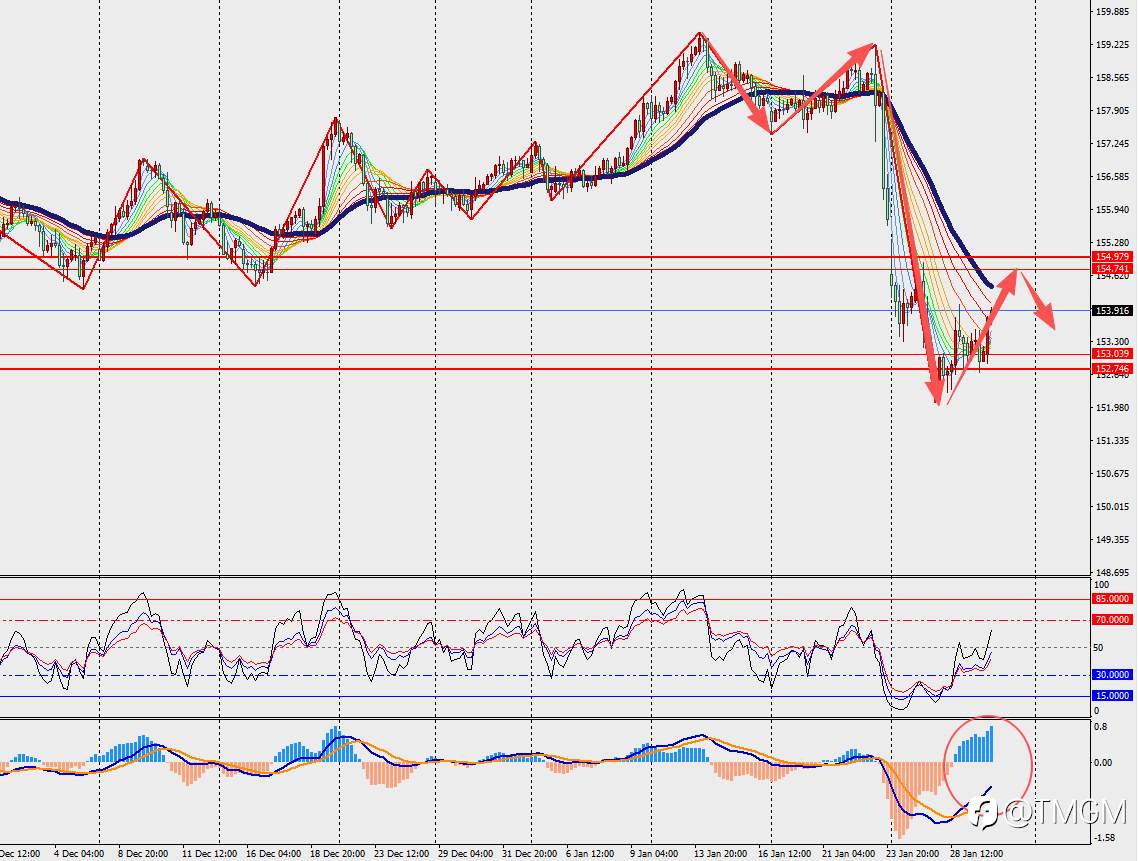The image size is (1138, 861).
Task: Click the 151.335 price axis value
Action: (x=1112, y=441)
